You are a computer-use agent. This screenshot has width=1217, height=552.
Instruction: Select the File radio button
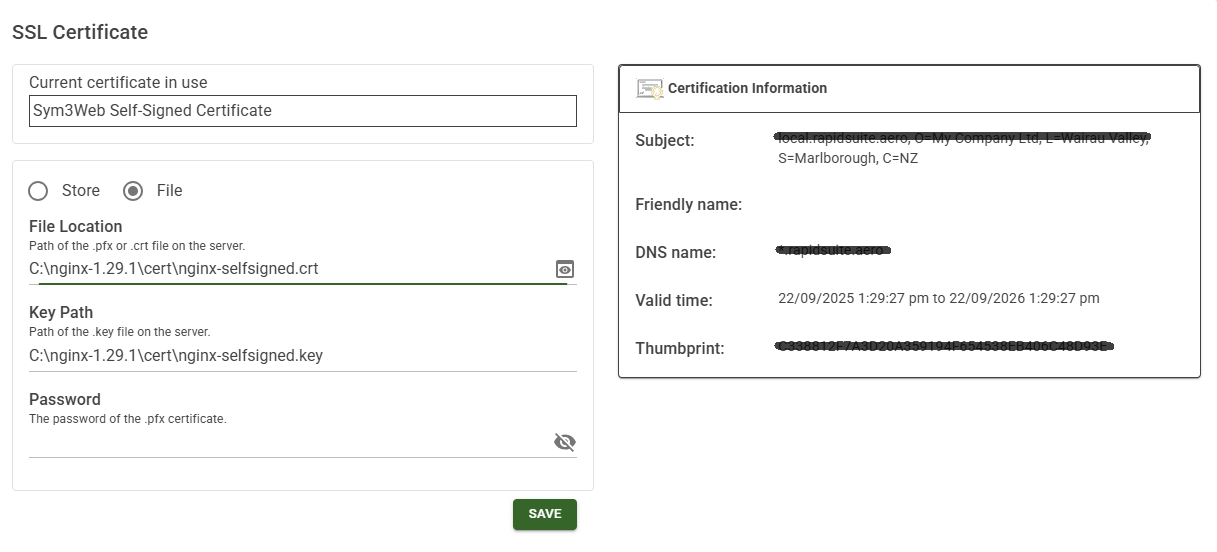click(x=133, y=190)
